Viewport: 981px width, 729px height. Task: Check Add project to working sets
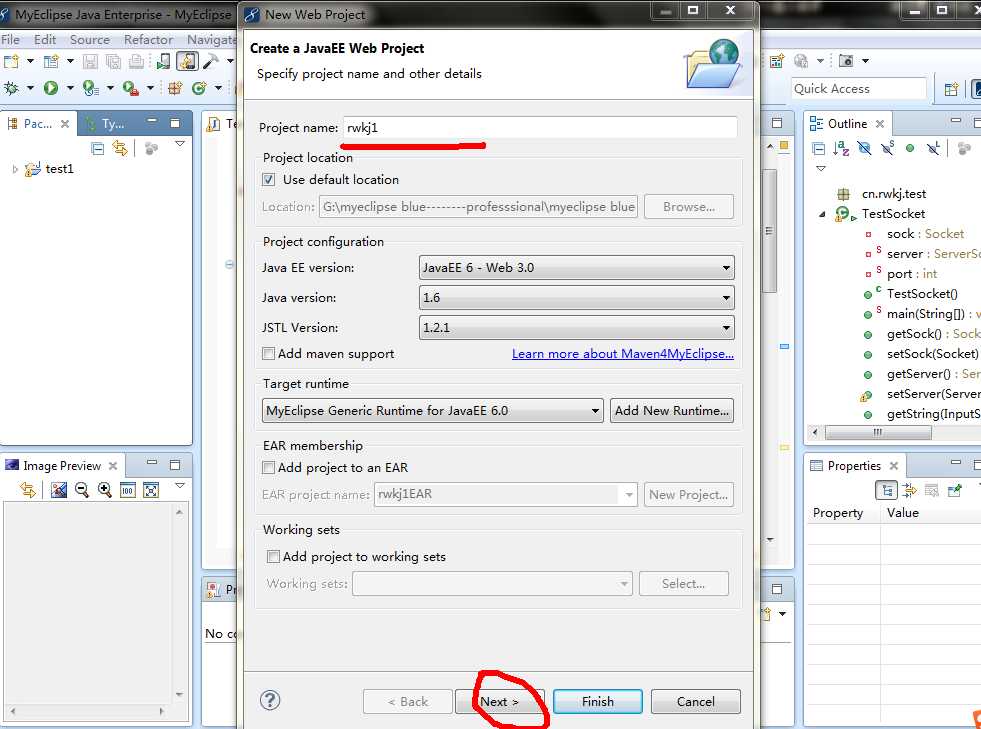(x=273, y=556)
